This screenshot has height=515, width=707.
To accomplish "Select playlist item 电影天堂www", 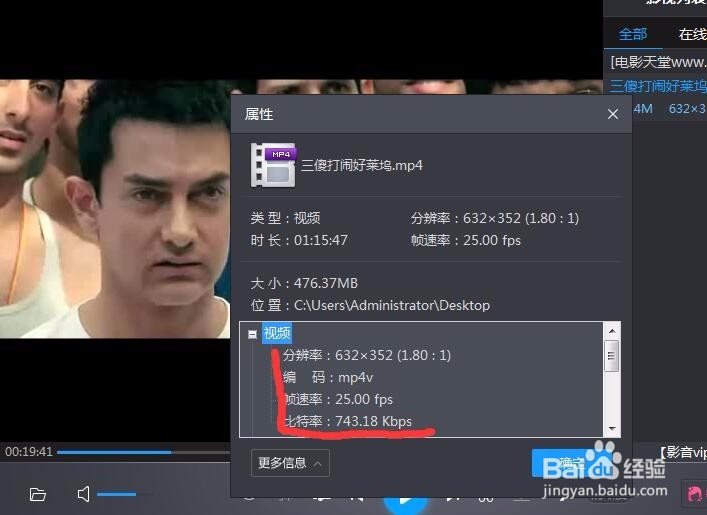I will [658, 62].
